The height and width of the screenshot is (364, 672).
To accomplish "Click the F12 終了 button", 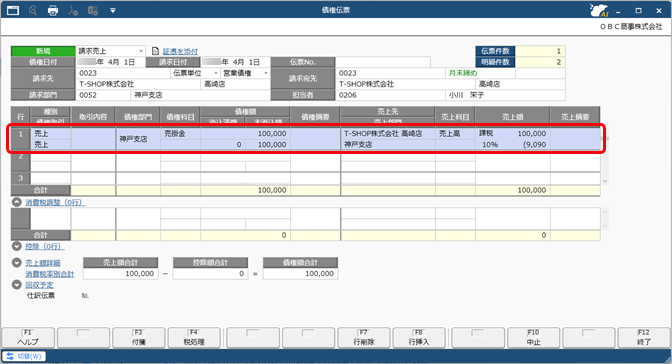I will tap(644, 337).
